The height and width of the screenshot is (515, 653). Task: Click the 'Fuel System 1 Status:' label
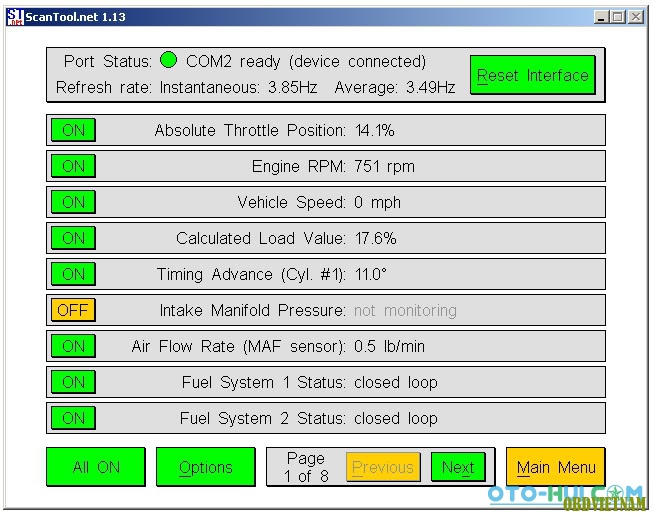click(x=264, y=383)
